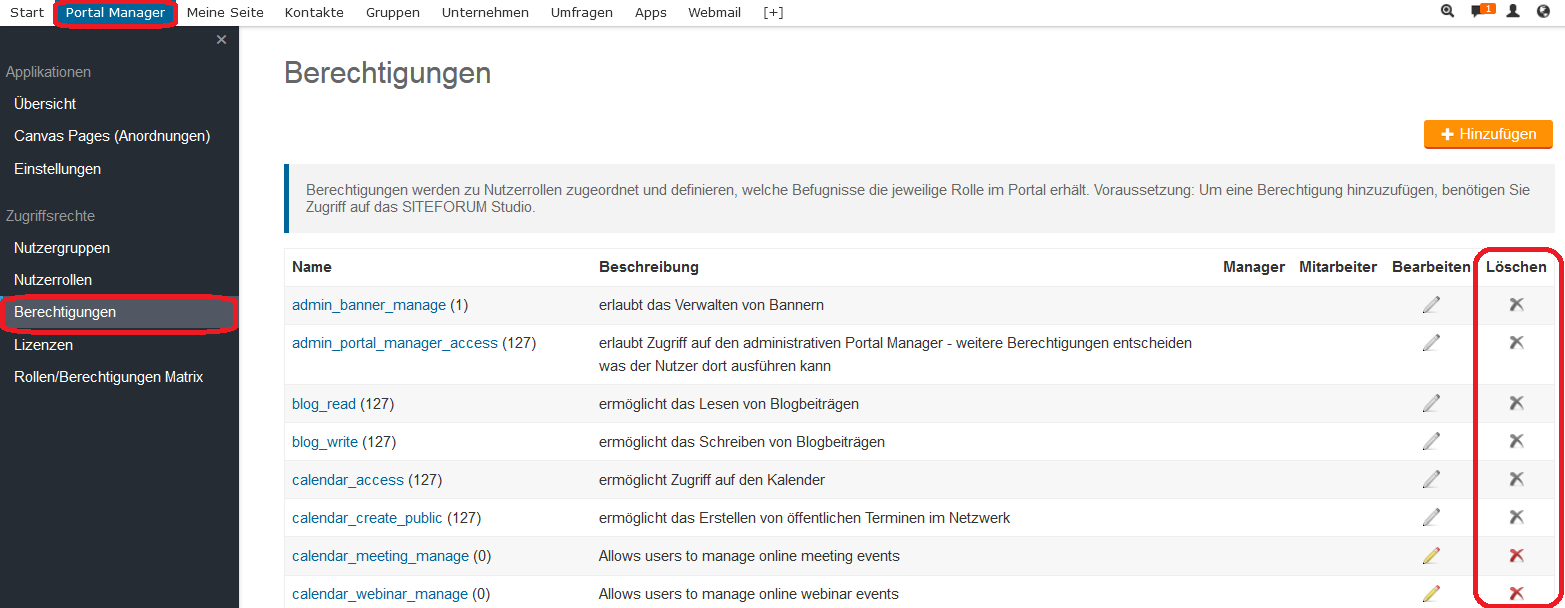Click the Hinzufügen button
Screen dimensions: 1565x608
tap(1487, 134)
